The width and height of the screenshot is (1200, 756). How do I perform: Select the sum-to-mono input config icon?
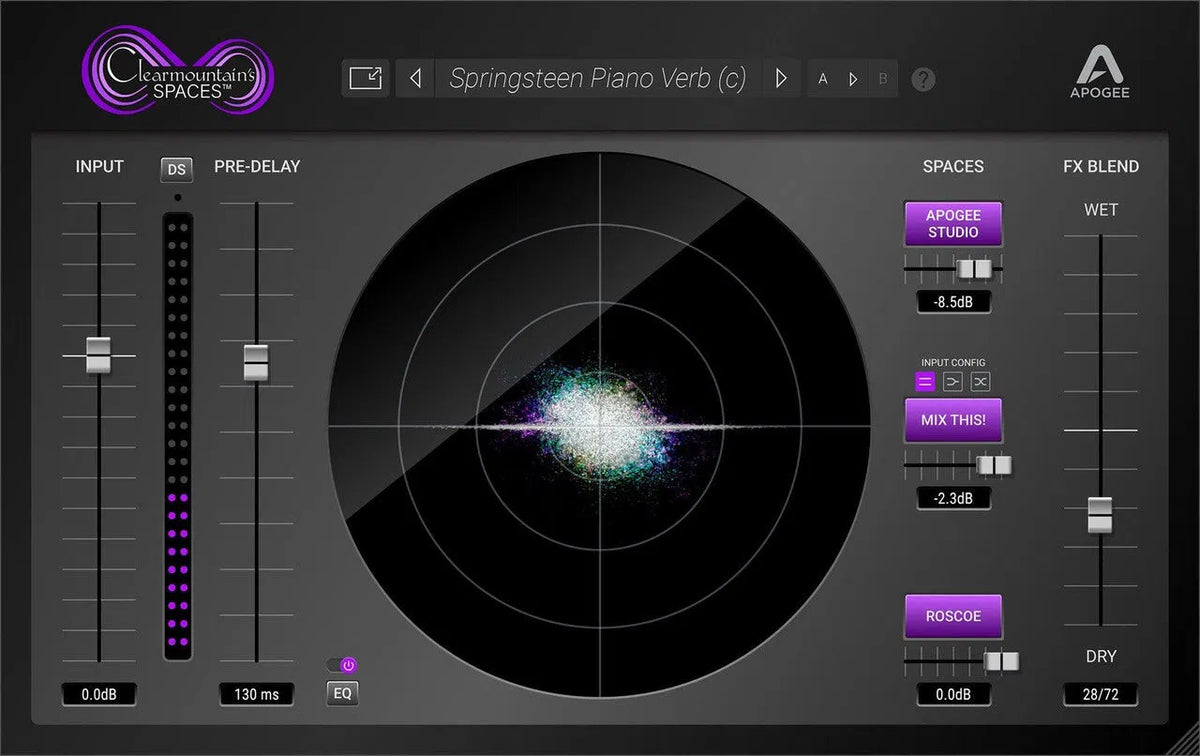tap(953, 381)
